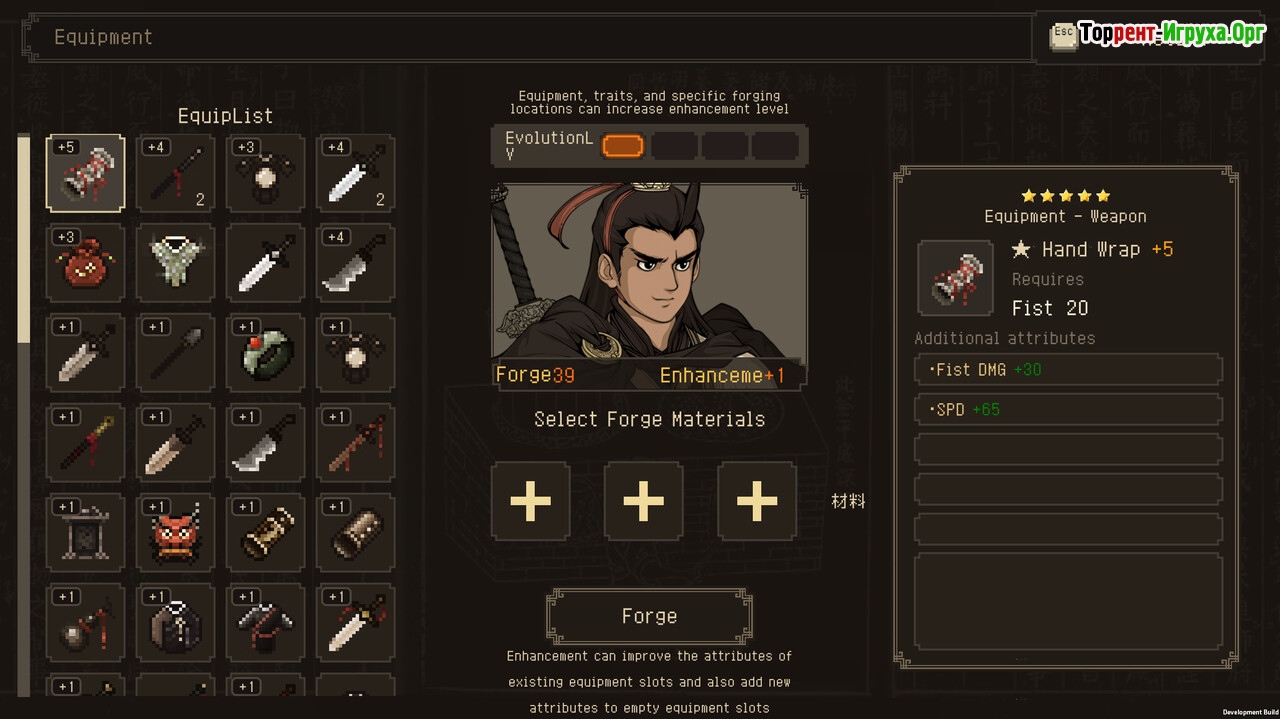Click the Forge button
The image size is (1280, 719).
click(649, 616)
